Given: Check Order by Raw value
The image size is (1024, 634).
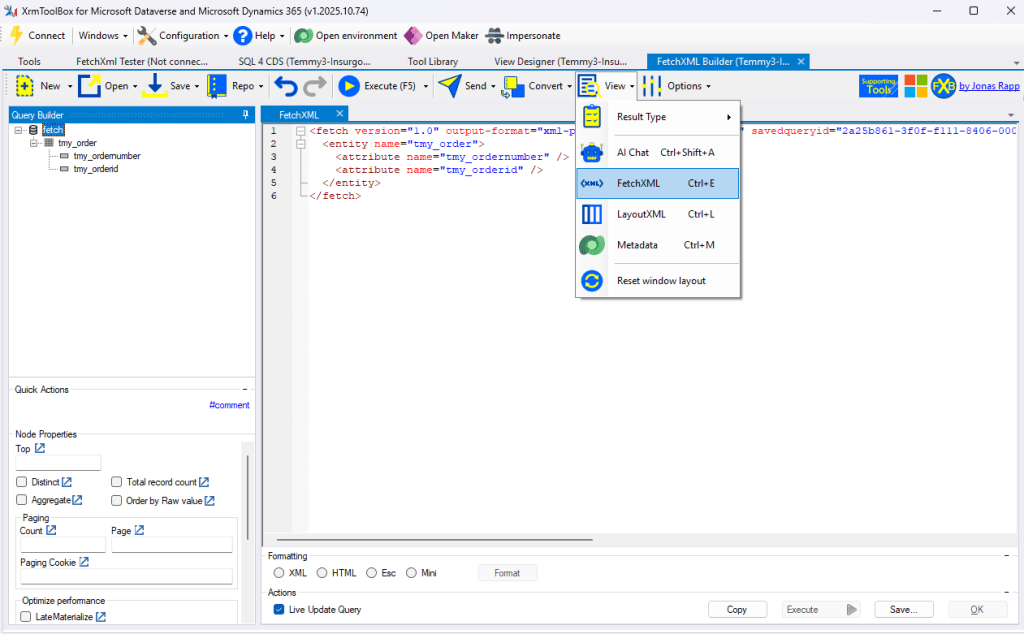Looking at the screenshot, I should point(116,500).
